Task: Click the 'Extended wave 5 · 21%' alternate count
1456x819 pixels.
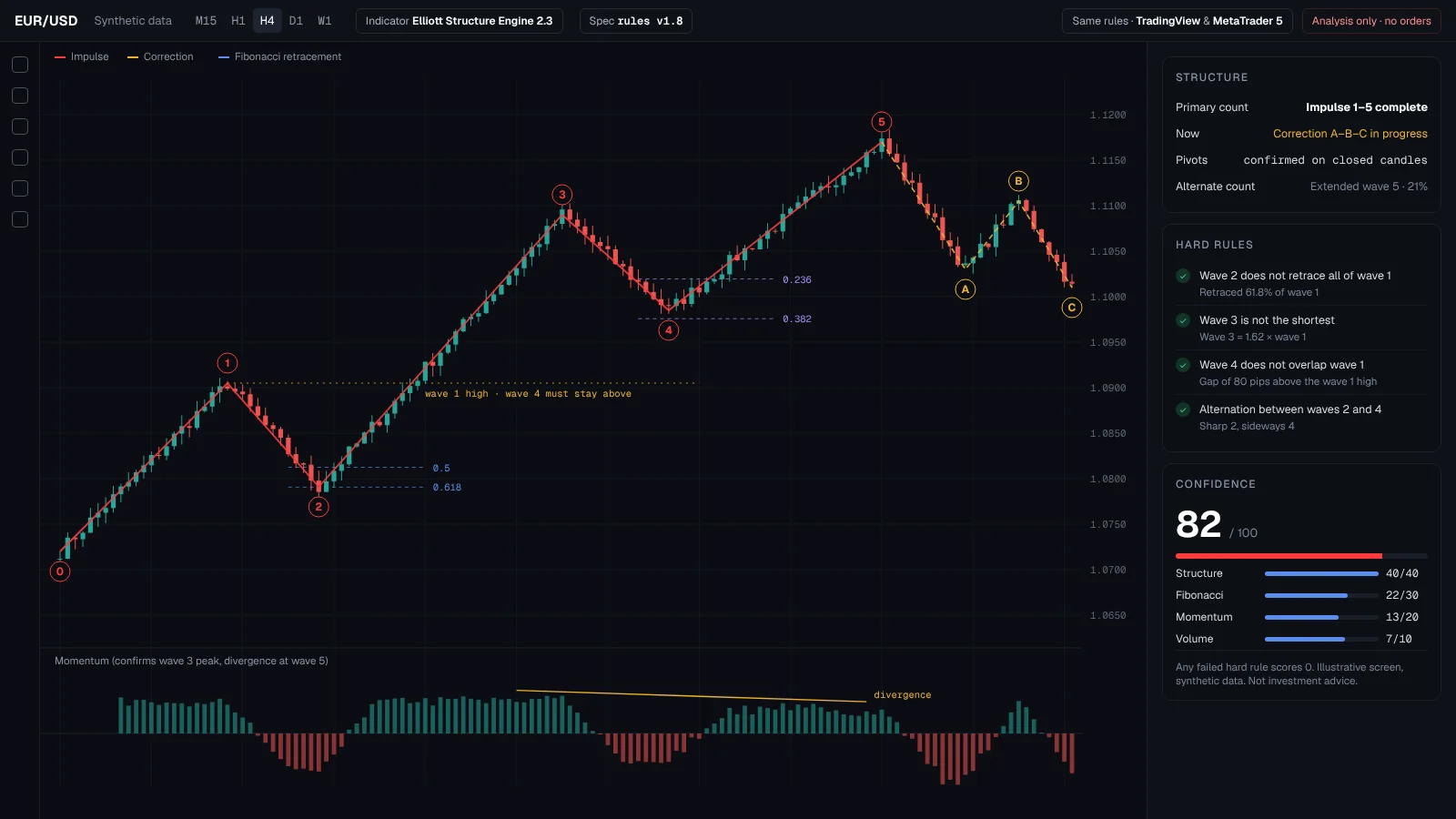Action: coord(1369,187)
